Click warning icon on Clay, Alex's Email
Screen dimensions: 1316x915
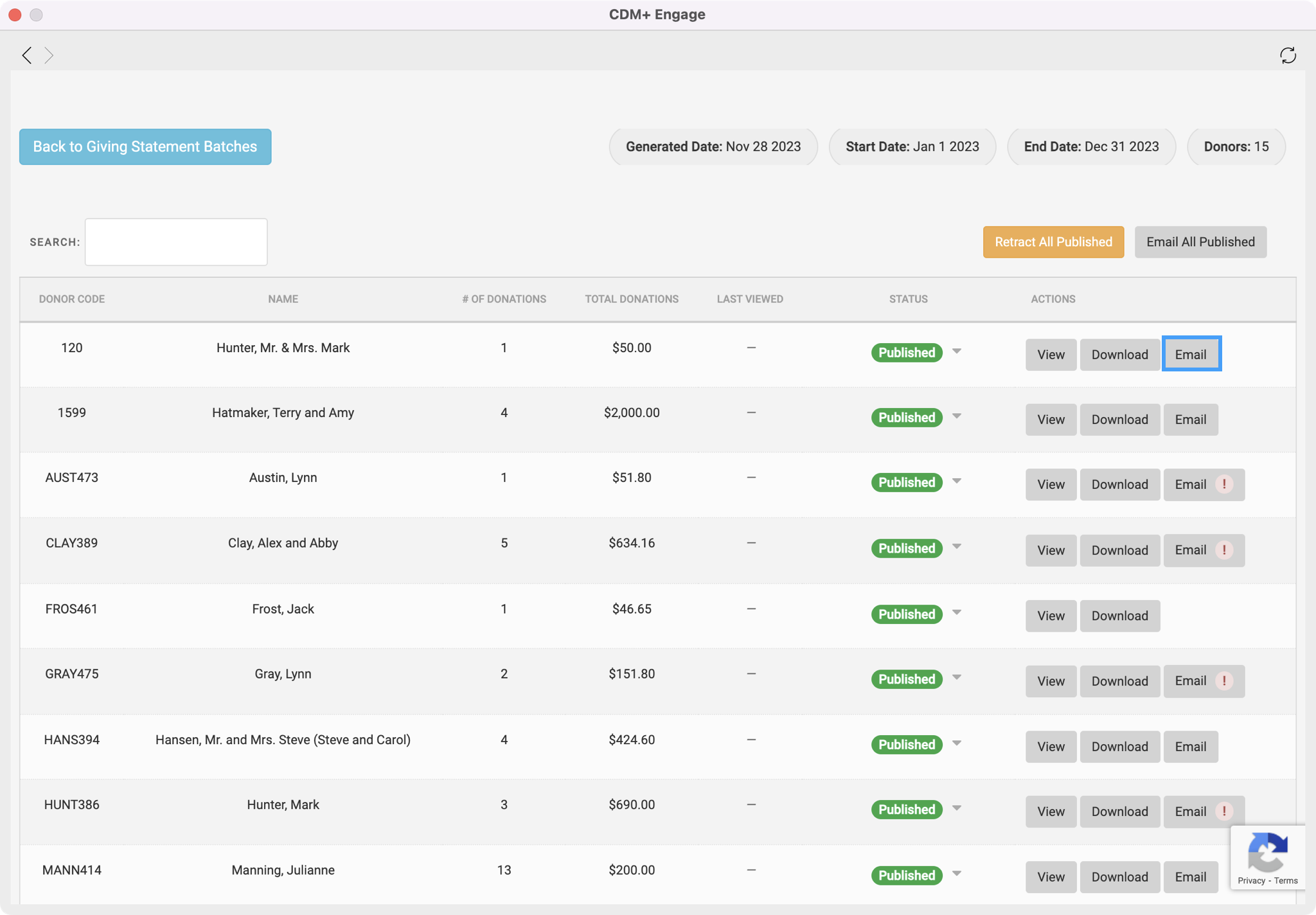(x=1224, y=550)
